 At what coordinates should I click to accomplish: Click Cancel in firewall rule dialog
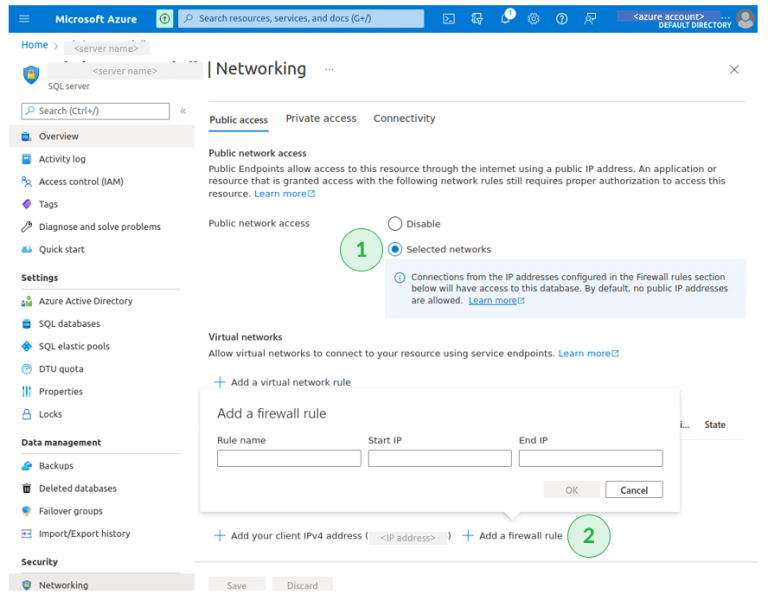click(x=634, y=490)
